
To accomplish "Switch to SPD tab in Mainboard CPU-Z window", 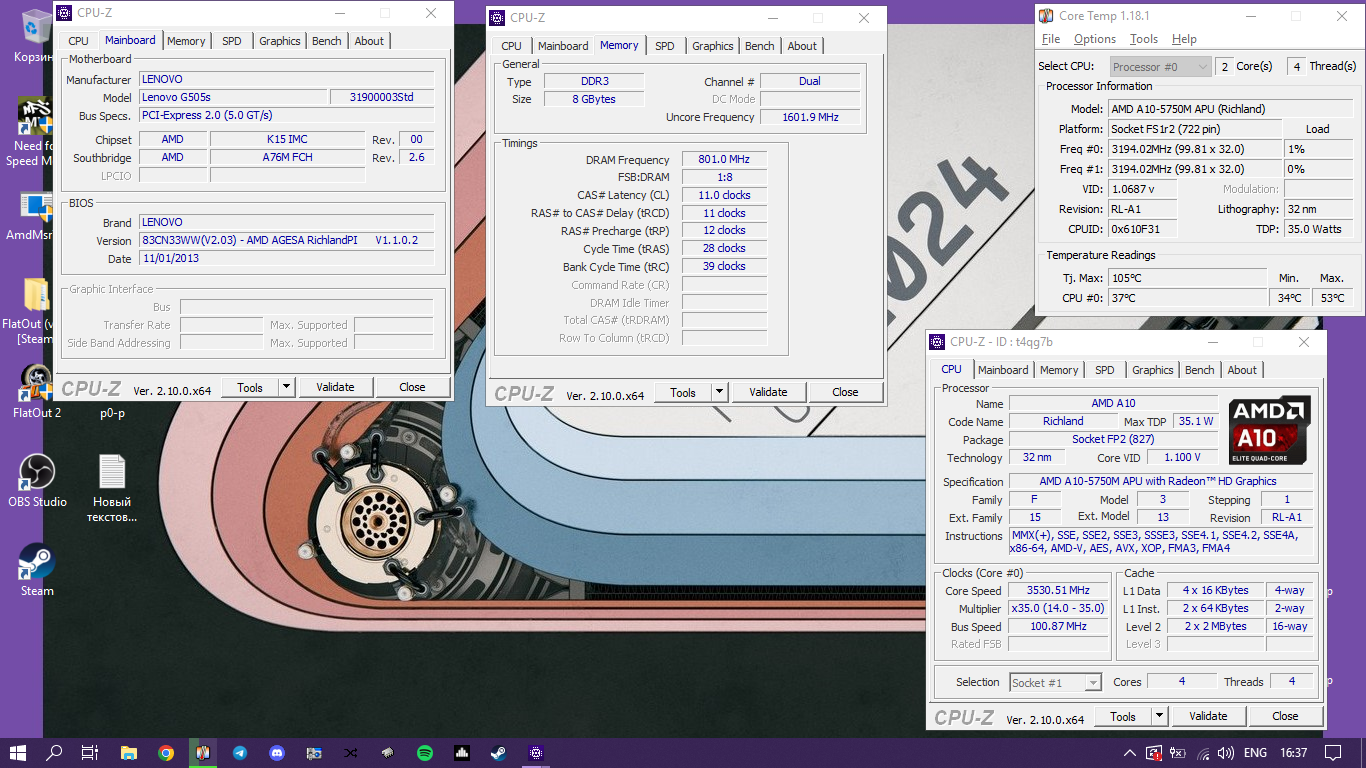I will coord(232,41).
